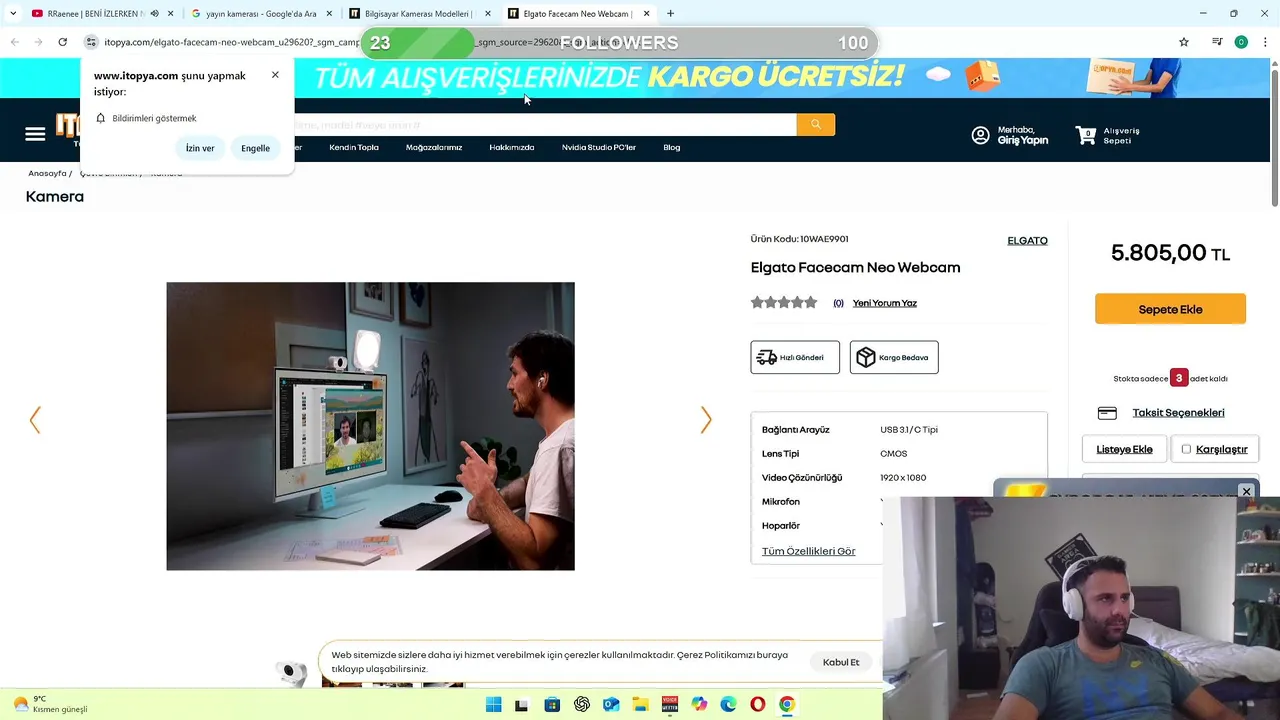
Task: Open Opera browser from the taskbar
Action: [x=758, y=705]
